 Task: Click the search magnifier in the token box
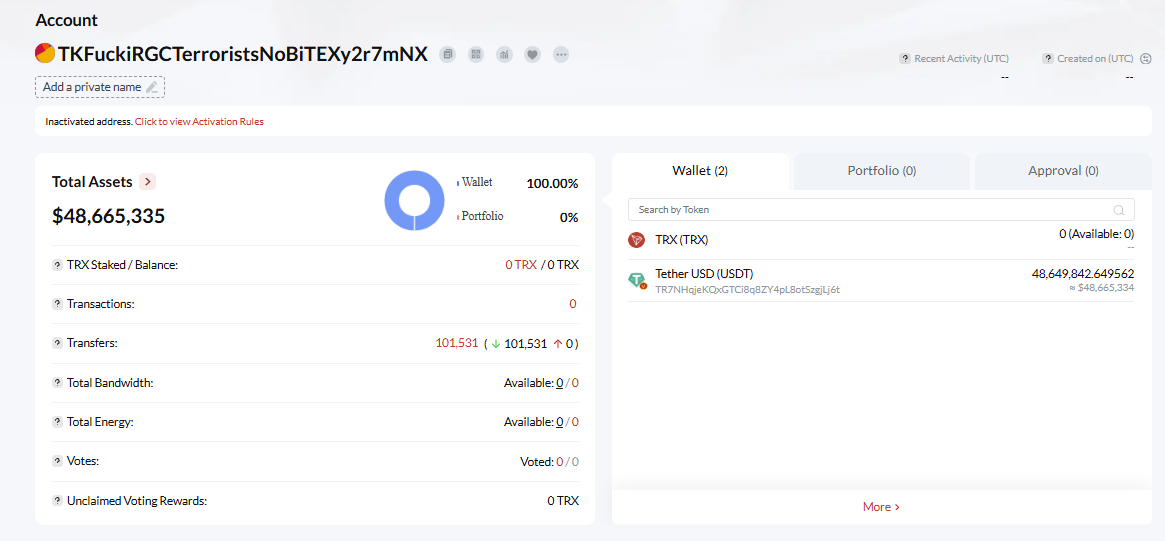[1119, 210]
